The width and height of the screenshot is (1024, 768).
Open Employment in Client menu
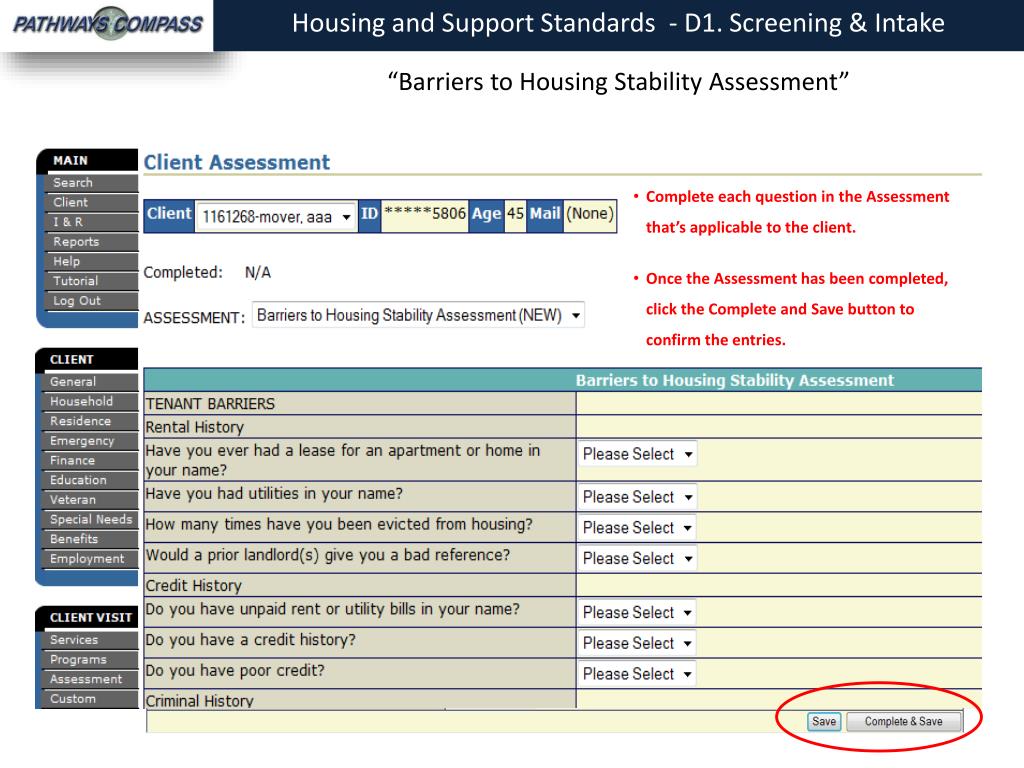tap(90, 558)
